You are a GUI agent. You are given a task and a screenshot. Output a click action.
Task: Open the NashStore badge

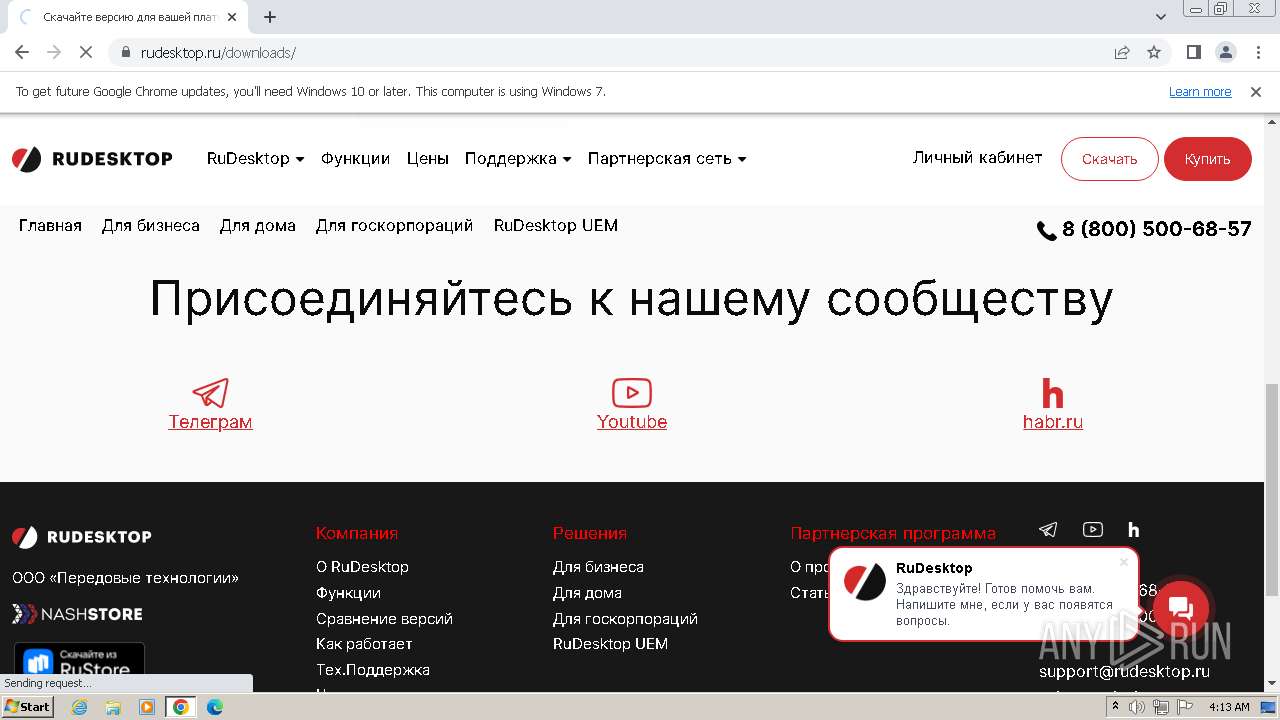point(78,614)
